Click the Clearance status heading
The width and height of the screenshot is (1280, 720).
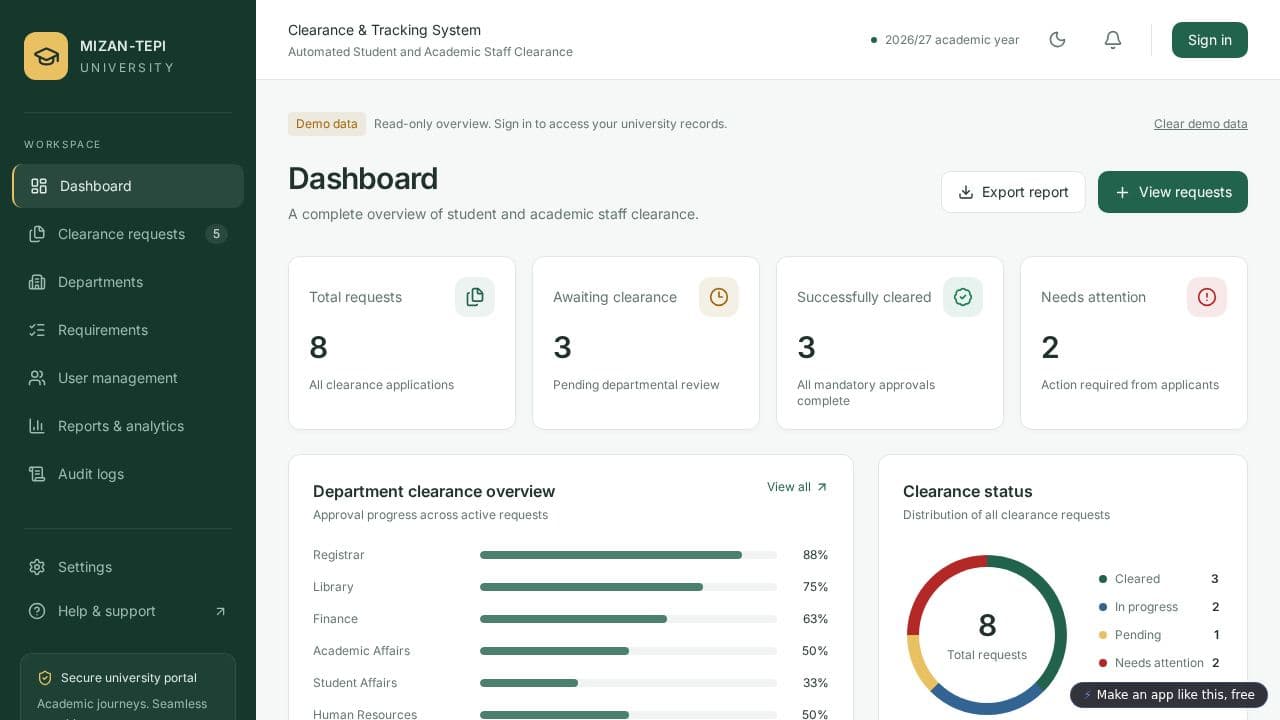[x=968, y=491]
